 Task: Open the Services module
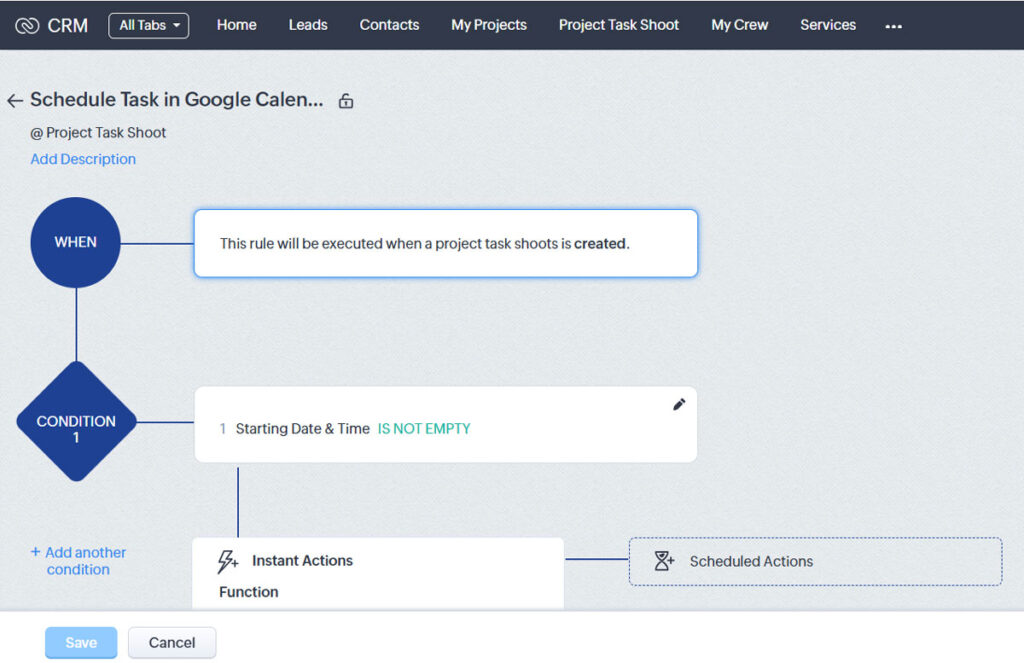tap(828, 25)
